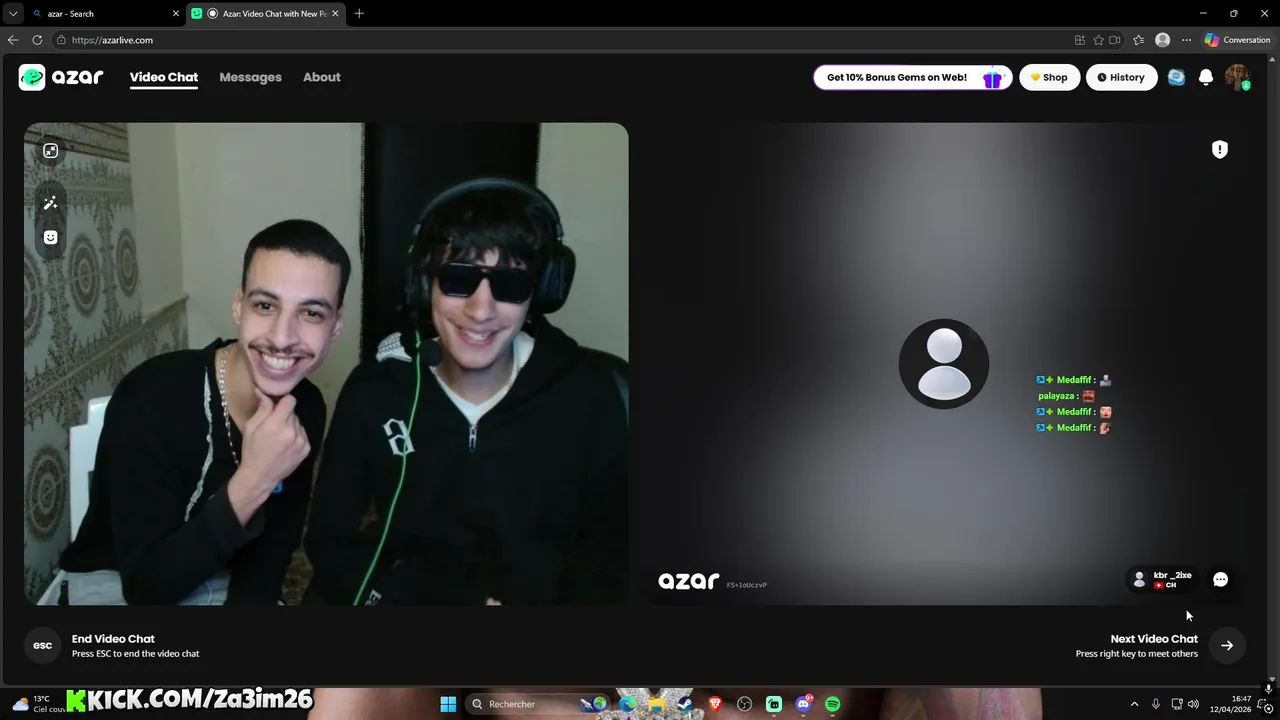Expand the browser tab list dropdown

pyautogui.click(x=12, y=14)
